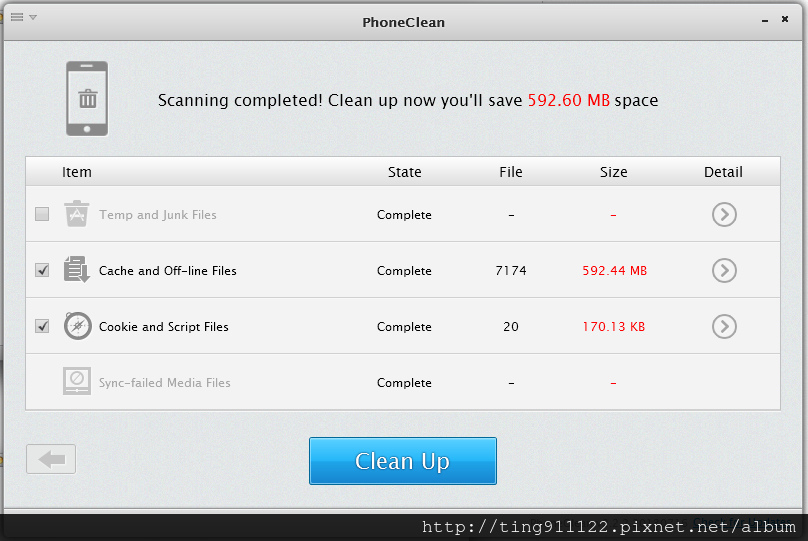Image resolution: width=808 pixels, height=541 pixels.
Task: Open the hamburger menu in title bar
Action: (17, 17)
